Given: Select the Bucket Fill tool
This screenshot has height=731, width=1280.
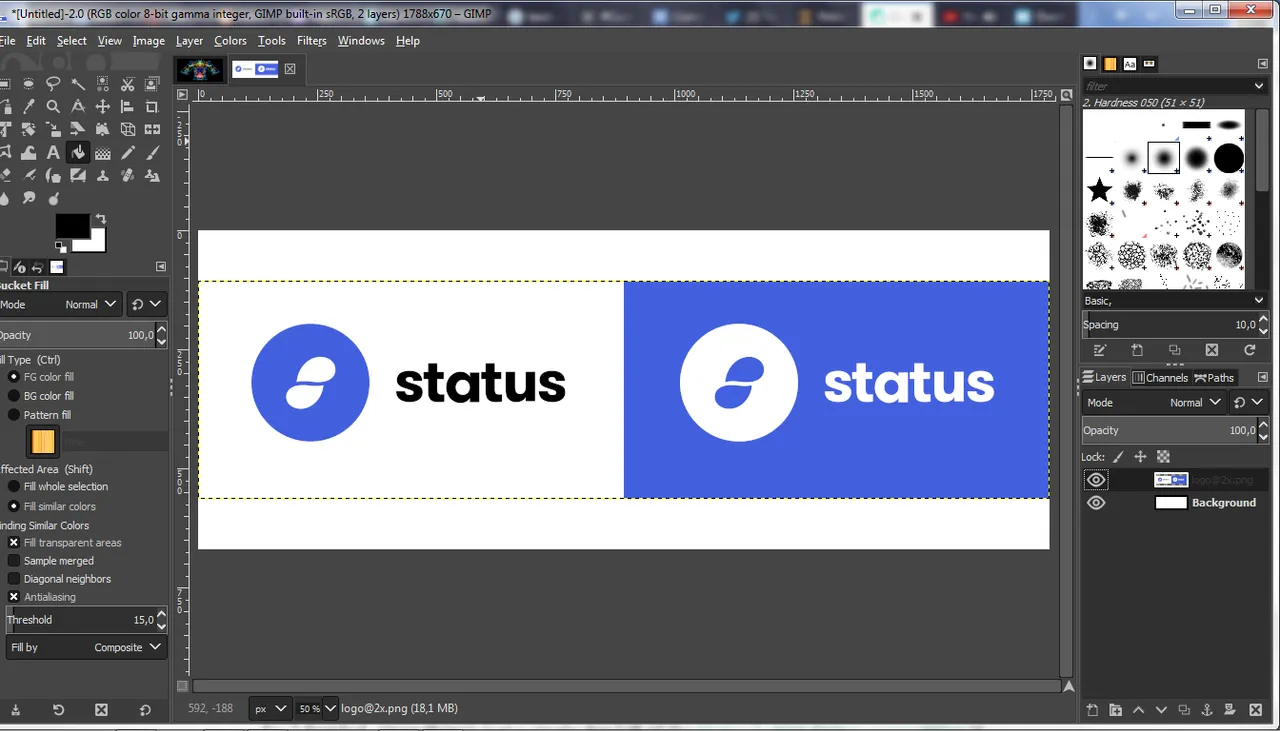Looking at the screenshot, I should tap(78, 153).
